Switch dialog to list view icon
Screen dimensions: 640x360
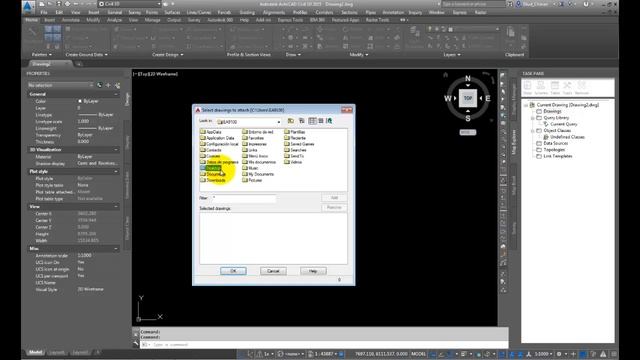(x=312, y=121)
